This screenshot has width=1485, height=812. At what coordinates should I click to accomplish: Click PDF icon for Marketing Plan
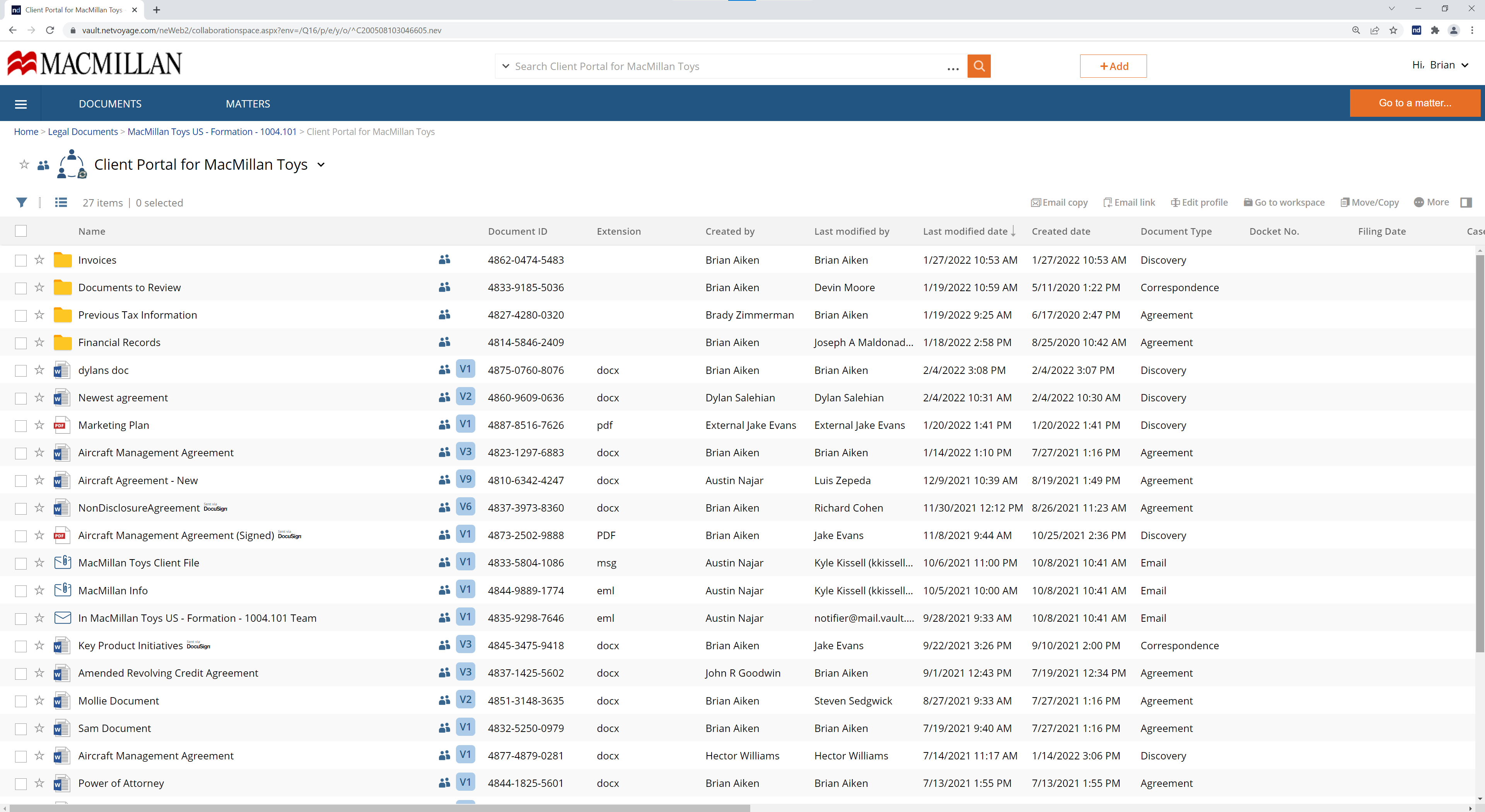tap(62, 425)
